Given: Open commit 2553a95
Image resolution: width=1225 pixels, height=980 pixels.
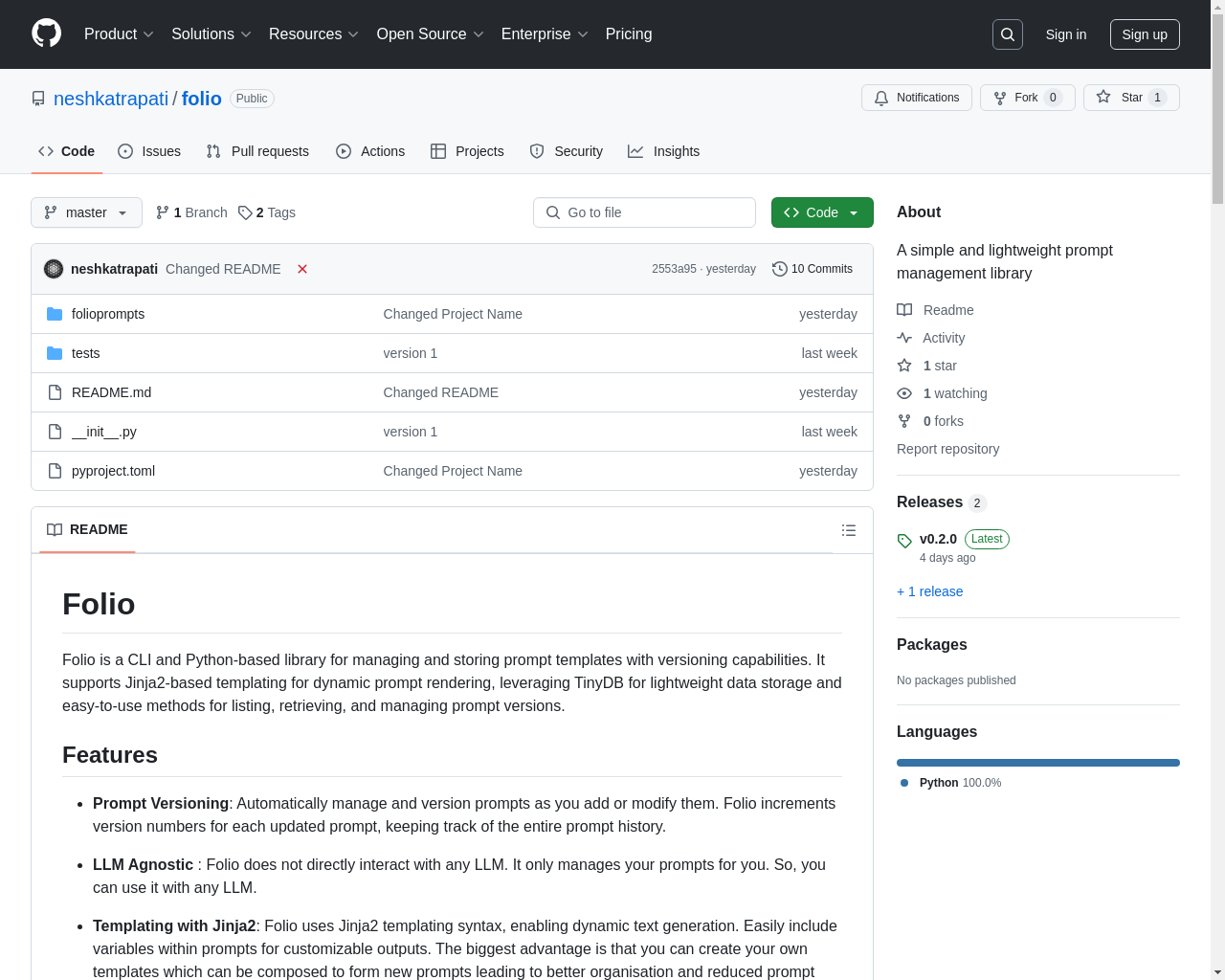Looking at the screenshot, I should tap(674, 269).
